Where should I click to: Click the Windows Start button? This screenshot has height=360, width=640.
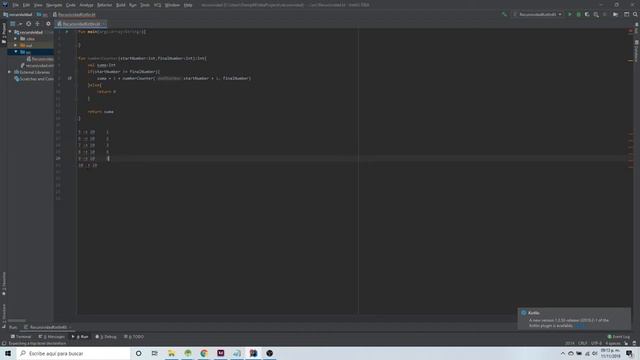[x=8, y=353]
